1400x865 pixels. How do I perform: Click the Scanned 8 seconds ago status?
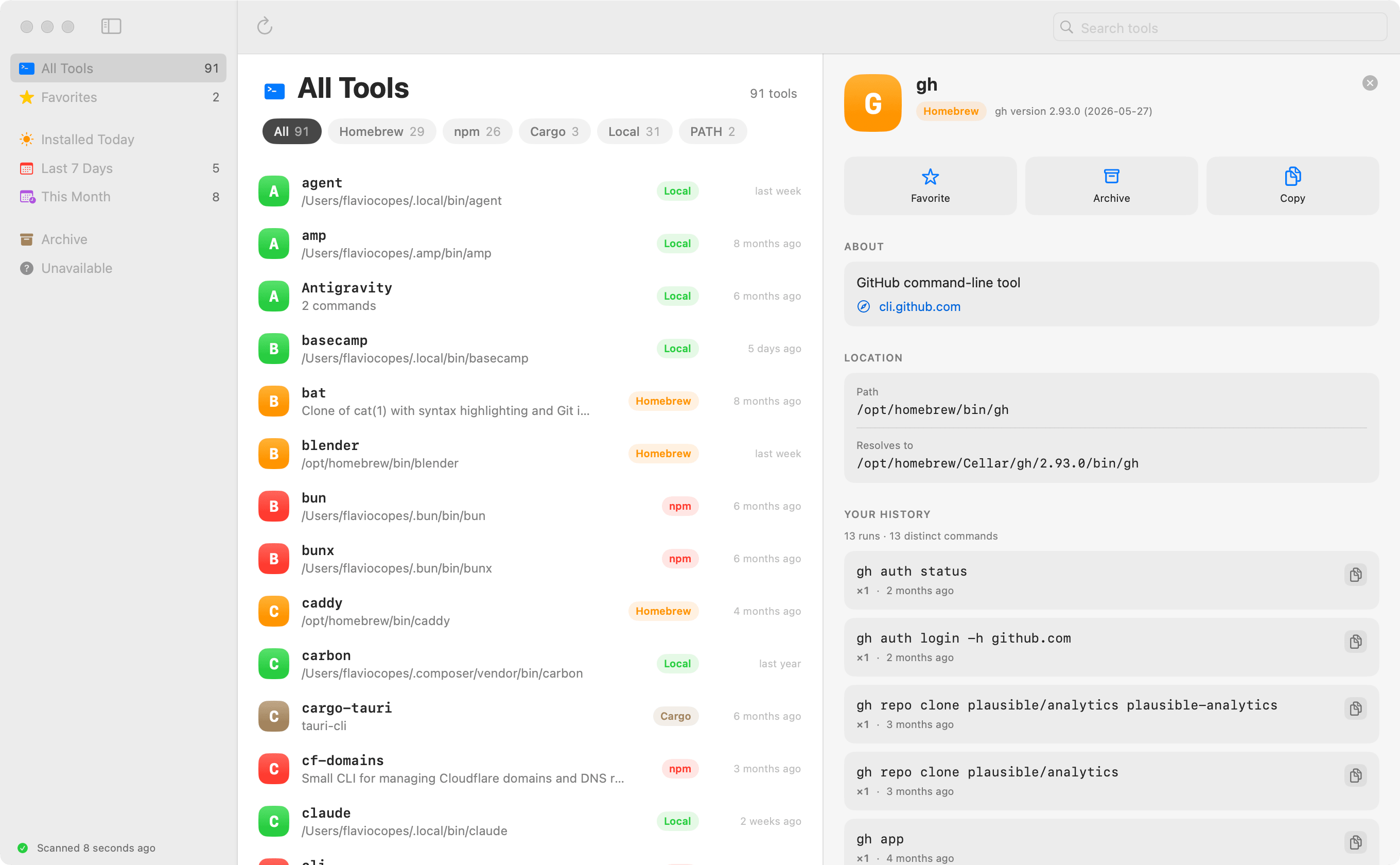96,848
